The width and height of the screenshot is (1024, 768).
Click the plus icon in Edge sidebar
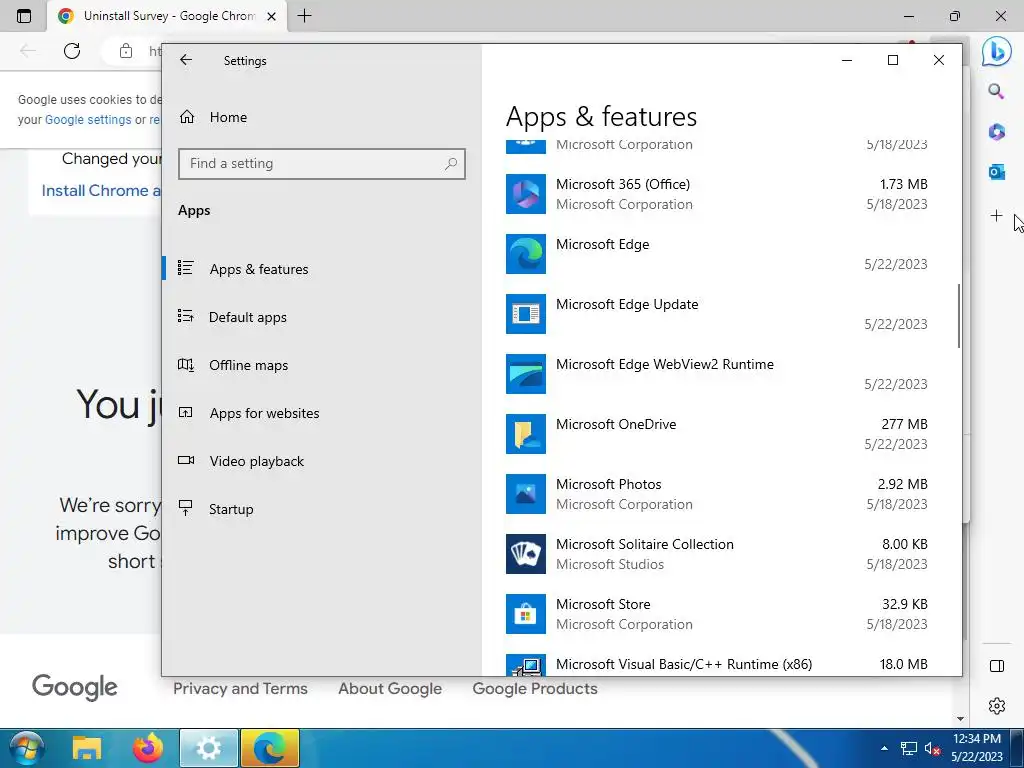pos(997,216)
